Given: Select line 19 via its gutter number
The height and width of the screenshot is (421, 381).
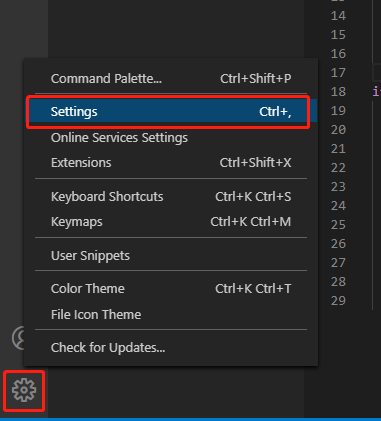Looking at the screenshot, I should point(338,111).
